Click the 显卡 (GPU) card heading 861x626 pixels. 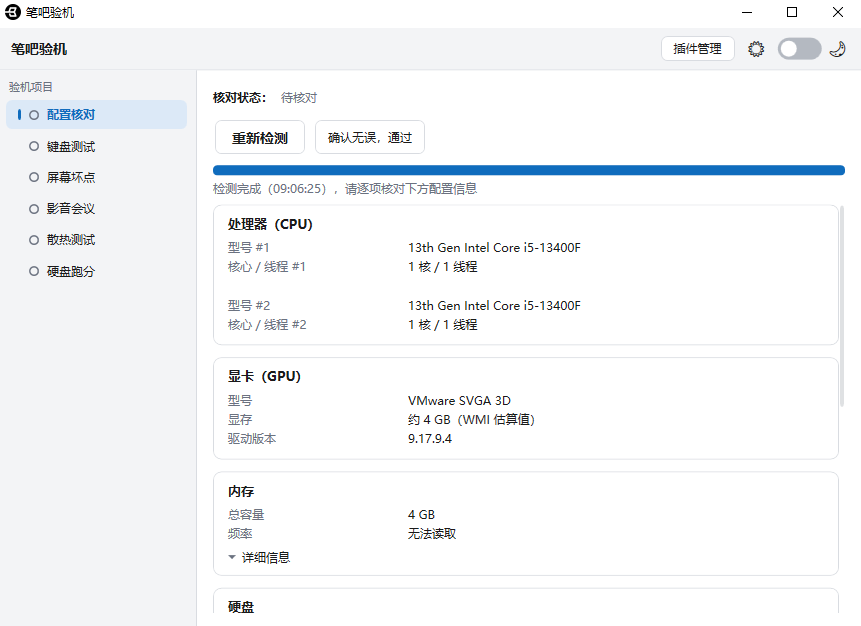coord(264,376)
